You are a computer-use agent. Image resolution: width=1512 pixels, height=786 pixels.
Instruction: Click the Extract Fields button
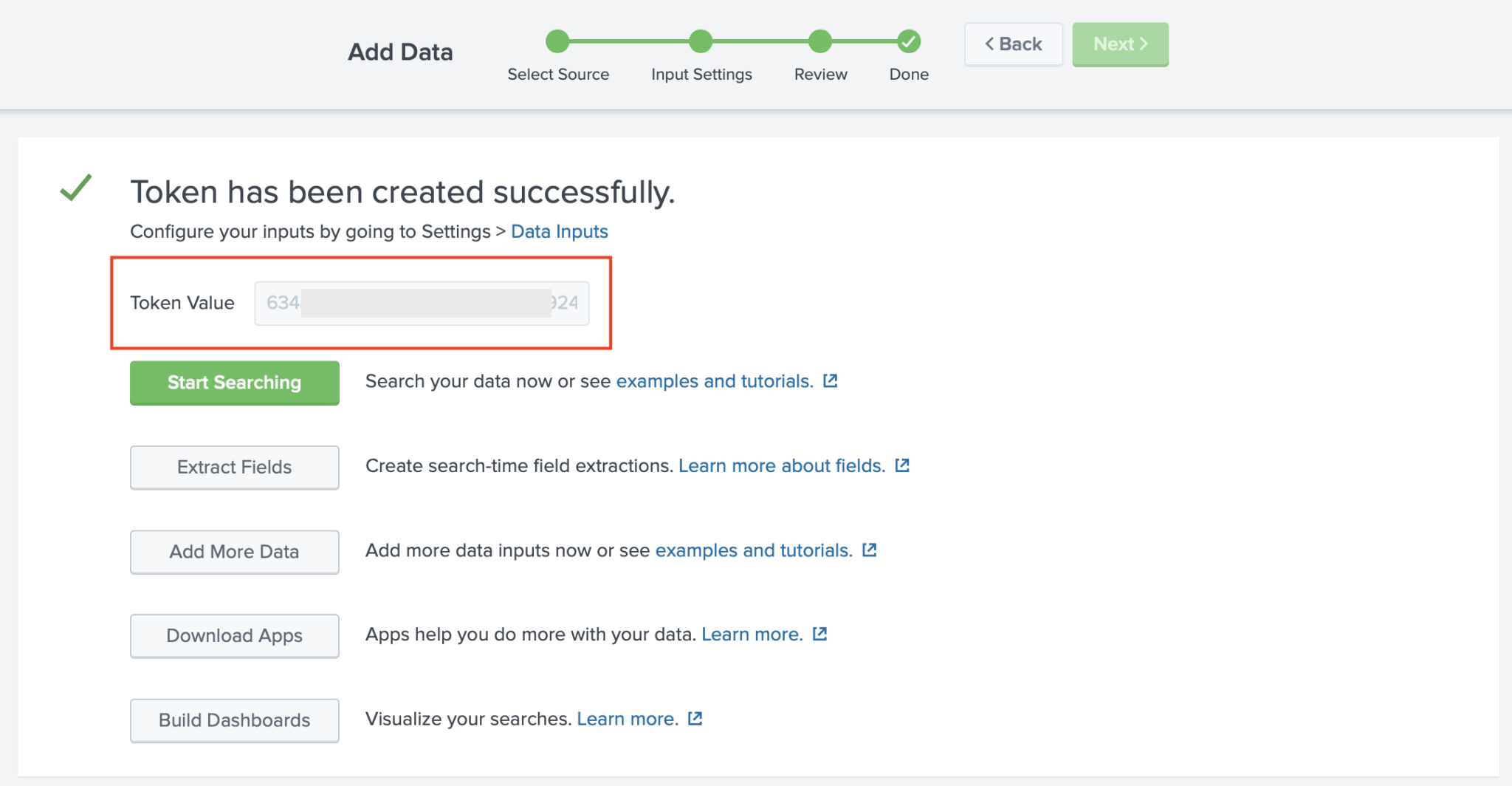point(233,467)
